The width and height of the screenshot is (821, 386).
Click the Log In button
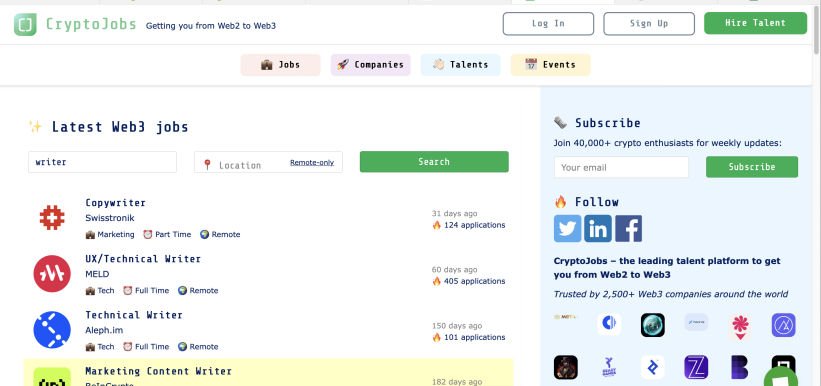tap(548, 24)
